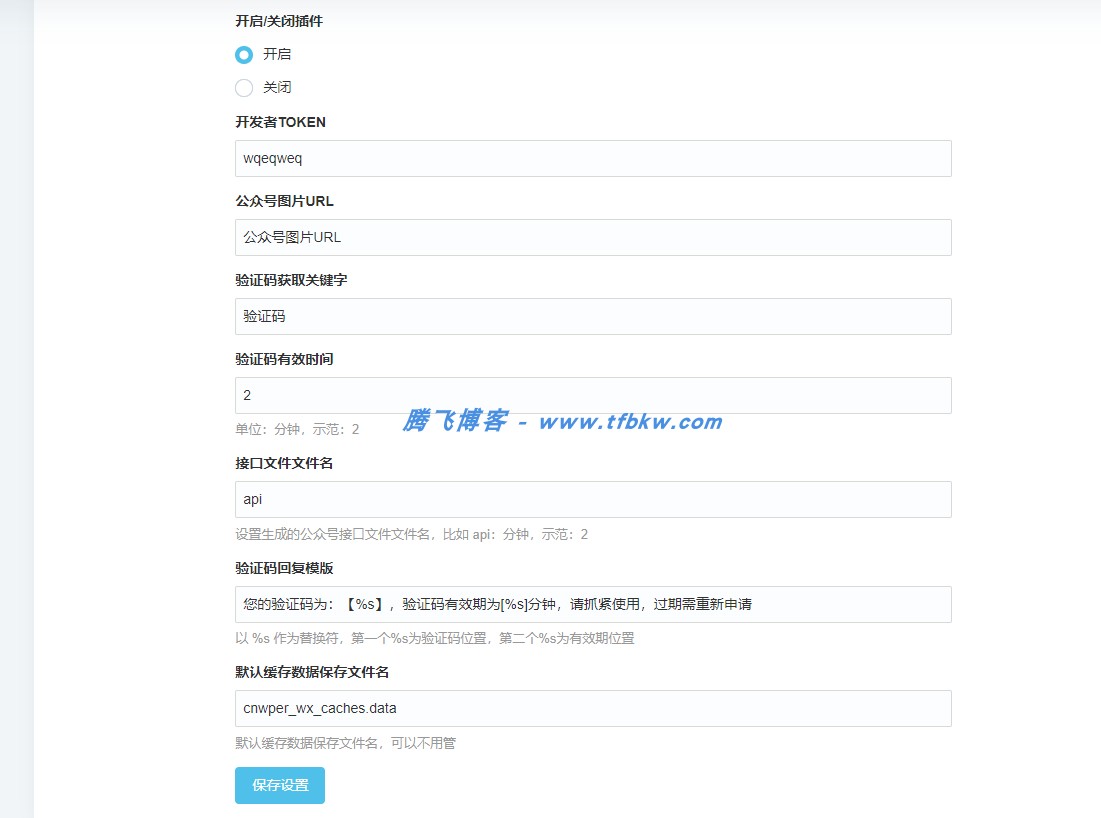Click the 验证码获取关键字 field showing 验证码
This screenshot has height=818, width=1101.
592,316
